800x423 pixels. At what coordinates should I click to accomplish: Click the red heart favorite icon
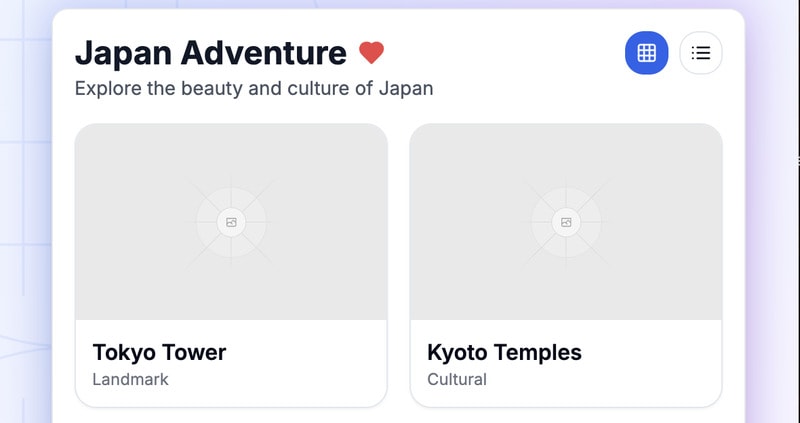click(x=371, y=53)
